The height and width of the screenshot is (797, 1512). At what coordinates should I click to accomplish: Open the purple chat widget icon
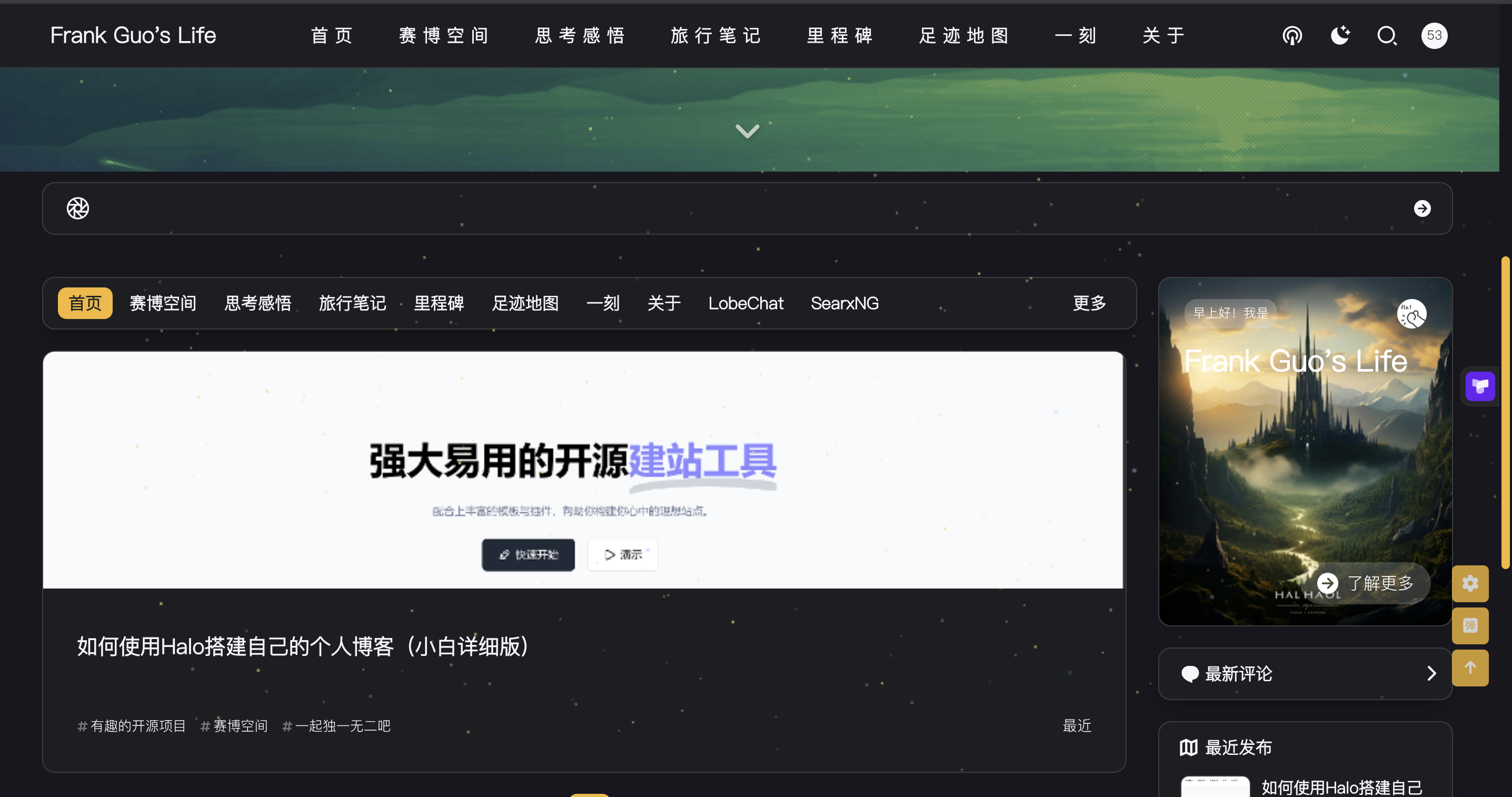[x=1479, y=386]
